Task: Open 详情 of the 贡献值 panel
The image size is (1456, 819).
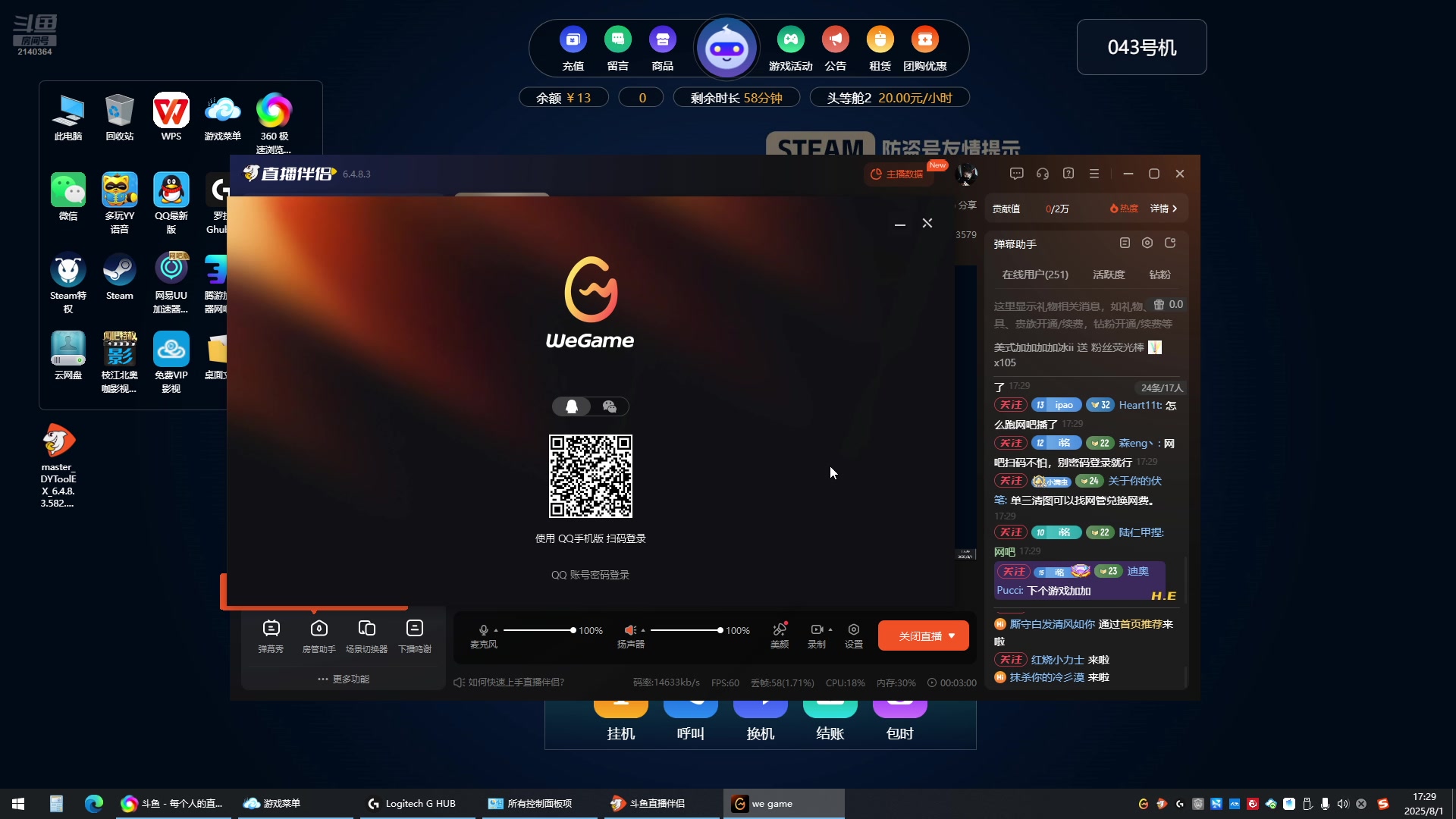Action: pos(1164,209)
